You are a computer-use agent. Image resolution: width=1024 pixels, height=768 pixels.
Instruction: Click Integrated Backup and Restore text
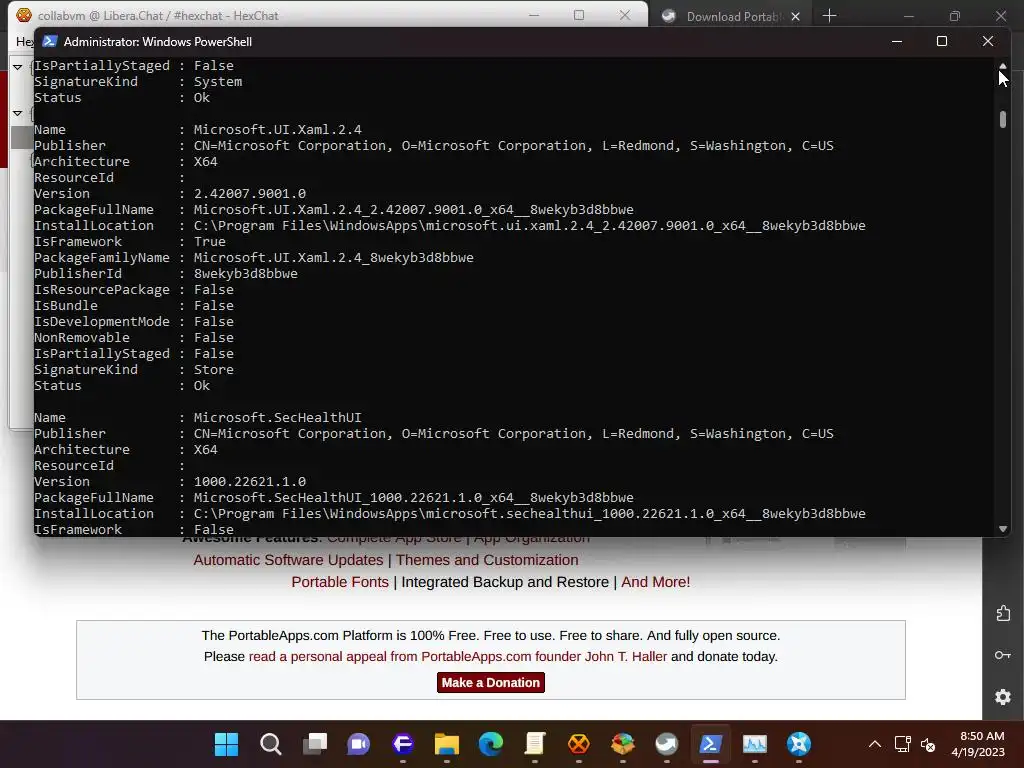(505, 582)
